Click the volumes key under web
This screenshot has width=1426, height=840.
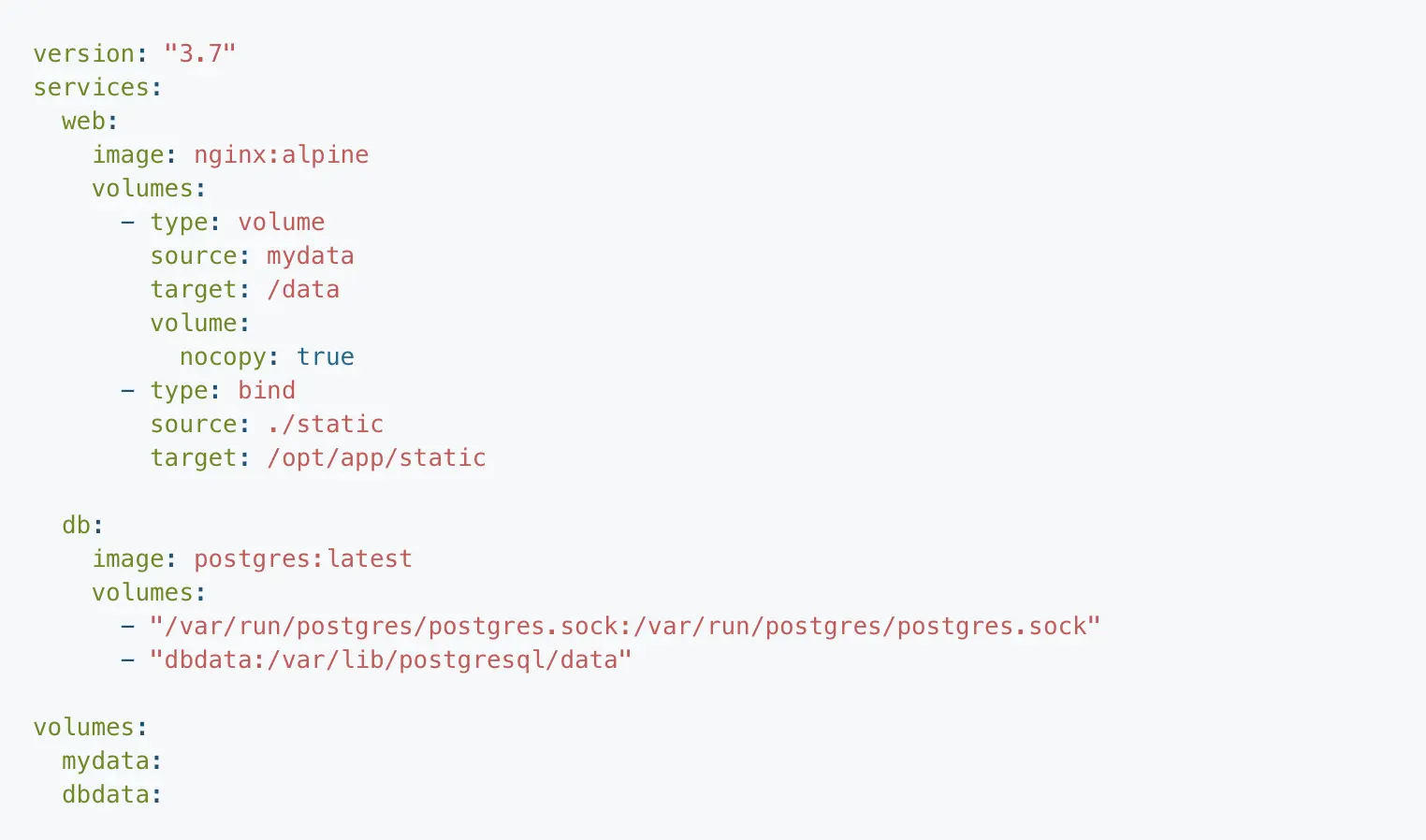tap(142, 188)
